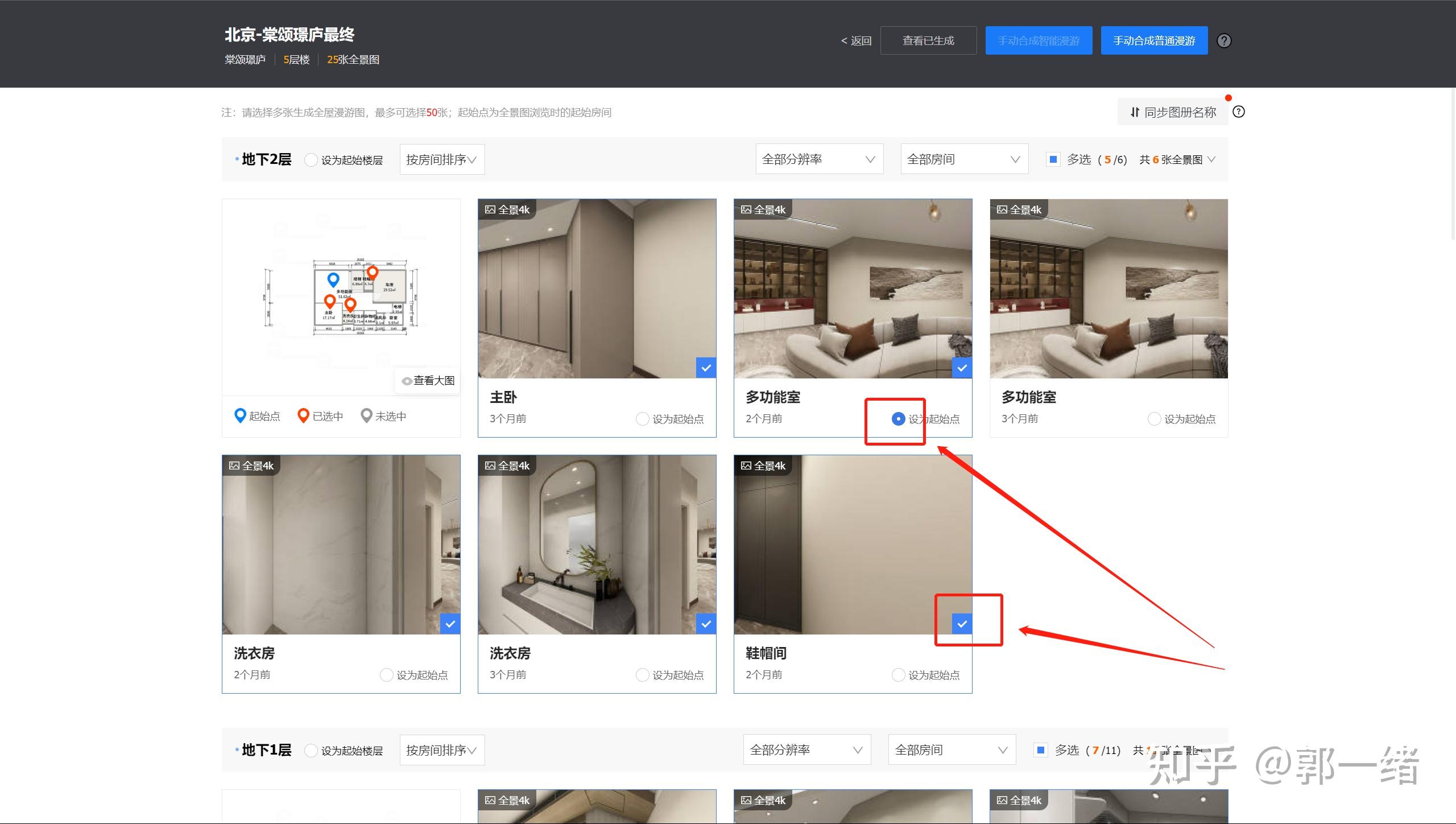This screenshot has height=824, width=1456.
Task: Click the 地下1层 section title
Action: pos(266,750)
